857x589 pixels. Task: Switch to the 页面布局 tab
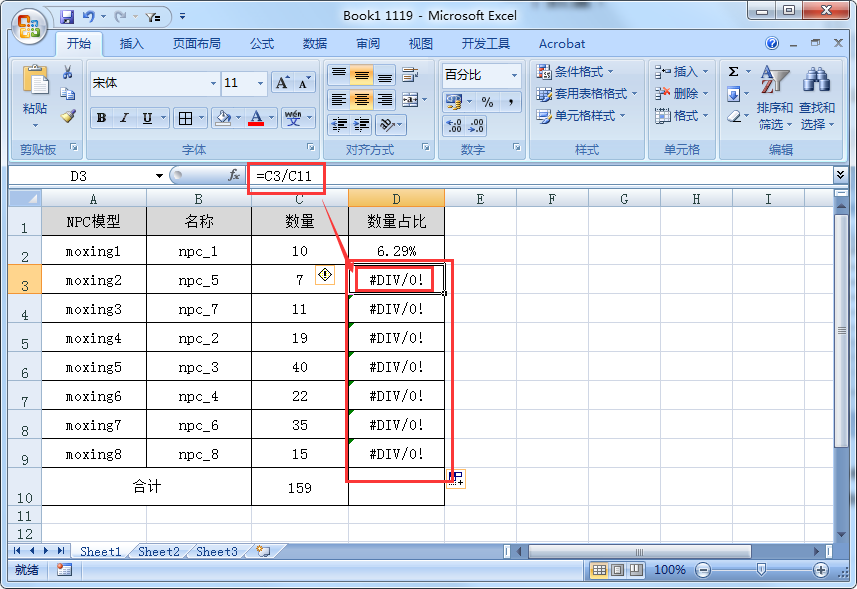(197, 44)
